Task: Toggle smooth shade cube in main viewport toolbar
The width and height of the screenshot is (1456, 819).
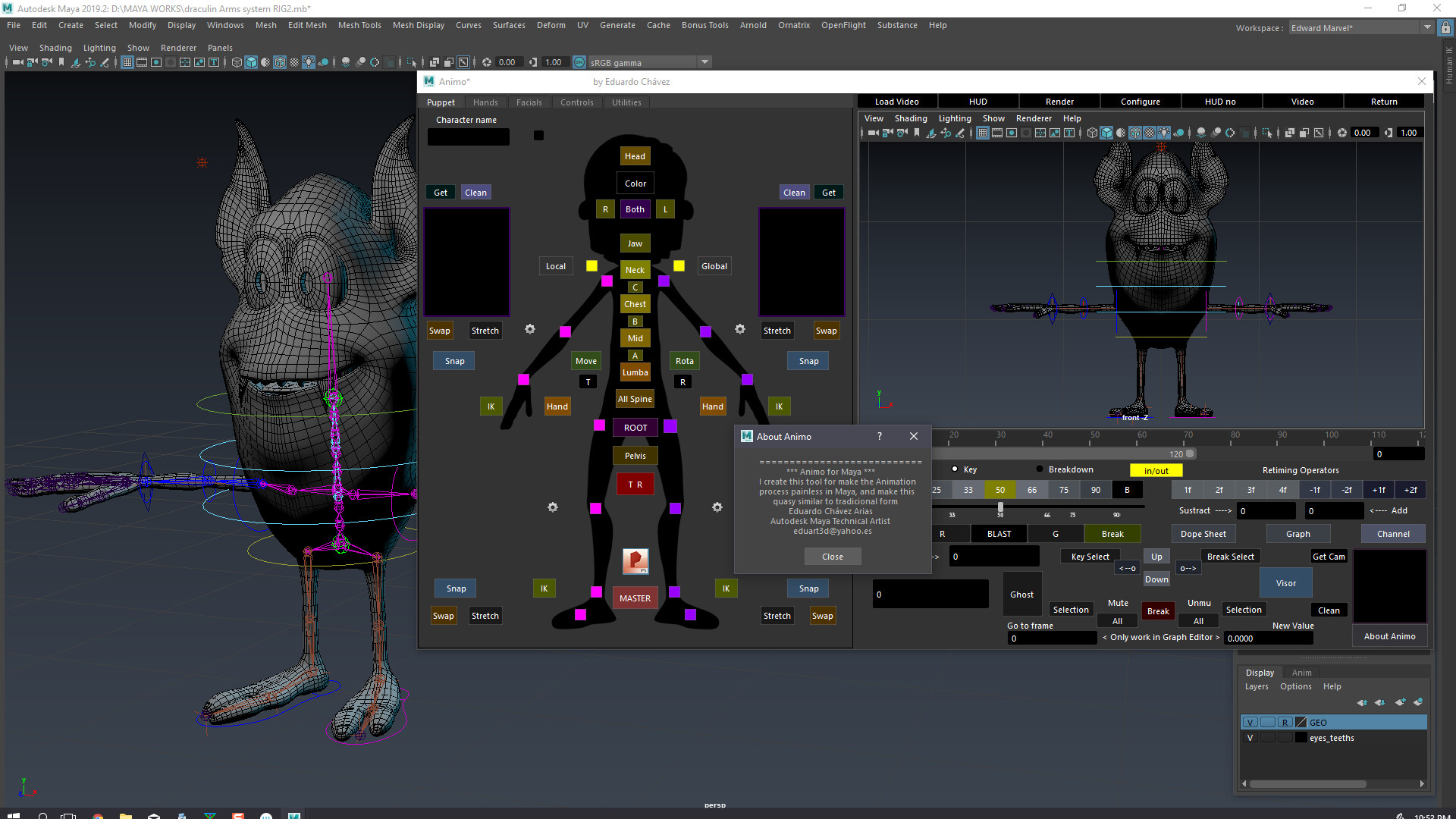Action: pos(251,62)
